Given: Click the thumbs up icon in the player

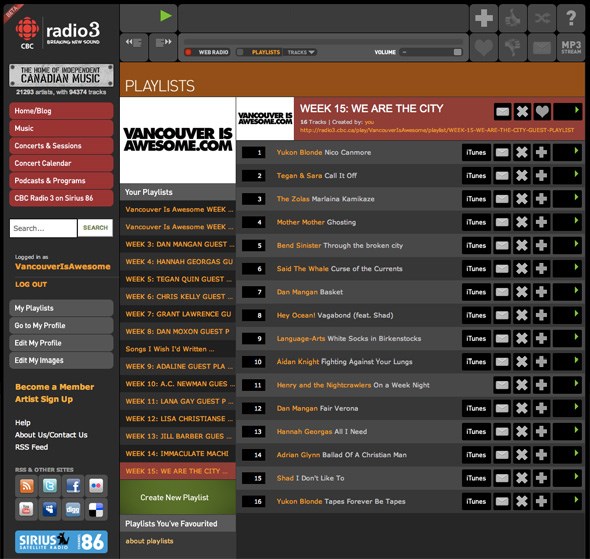Looking at the screenshot, I should [x=513, y=18].
